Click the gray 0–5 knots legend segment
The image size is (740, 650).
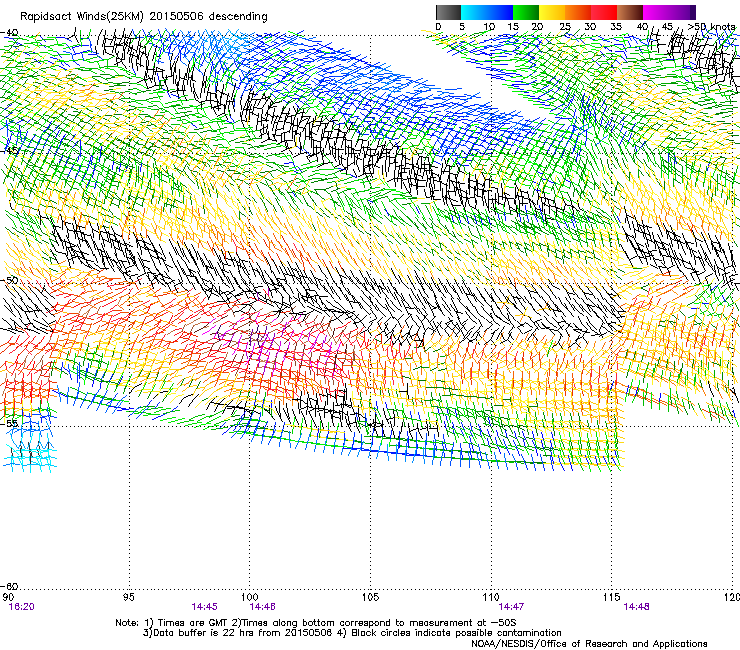448,12
